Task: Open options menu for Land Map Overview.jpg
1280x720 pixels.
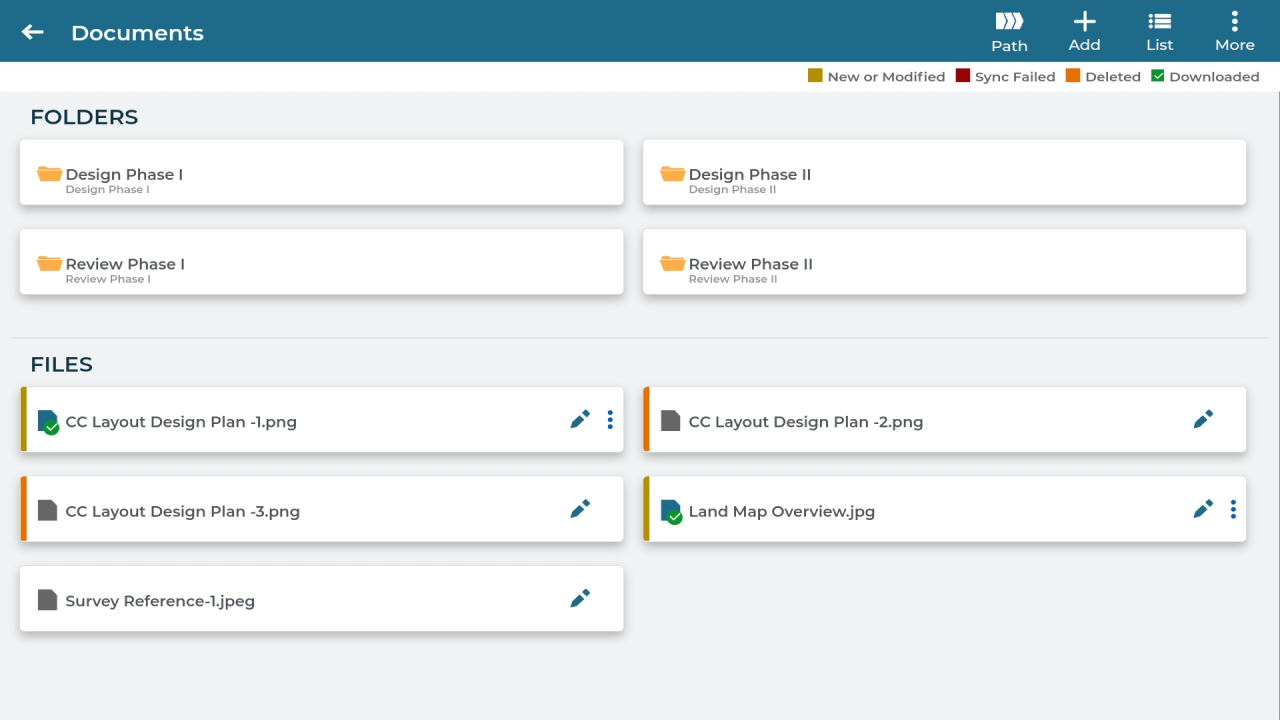Action: coord(1233,509)
